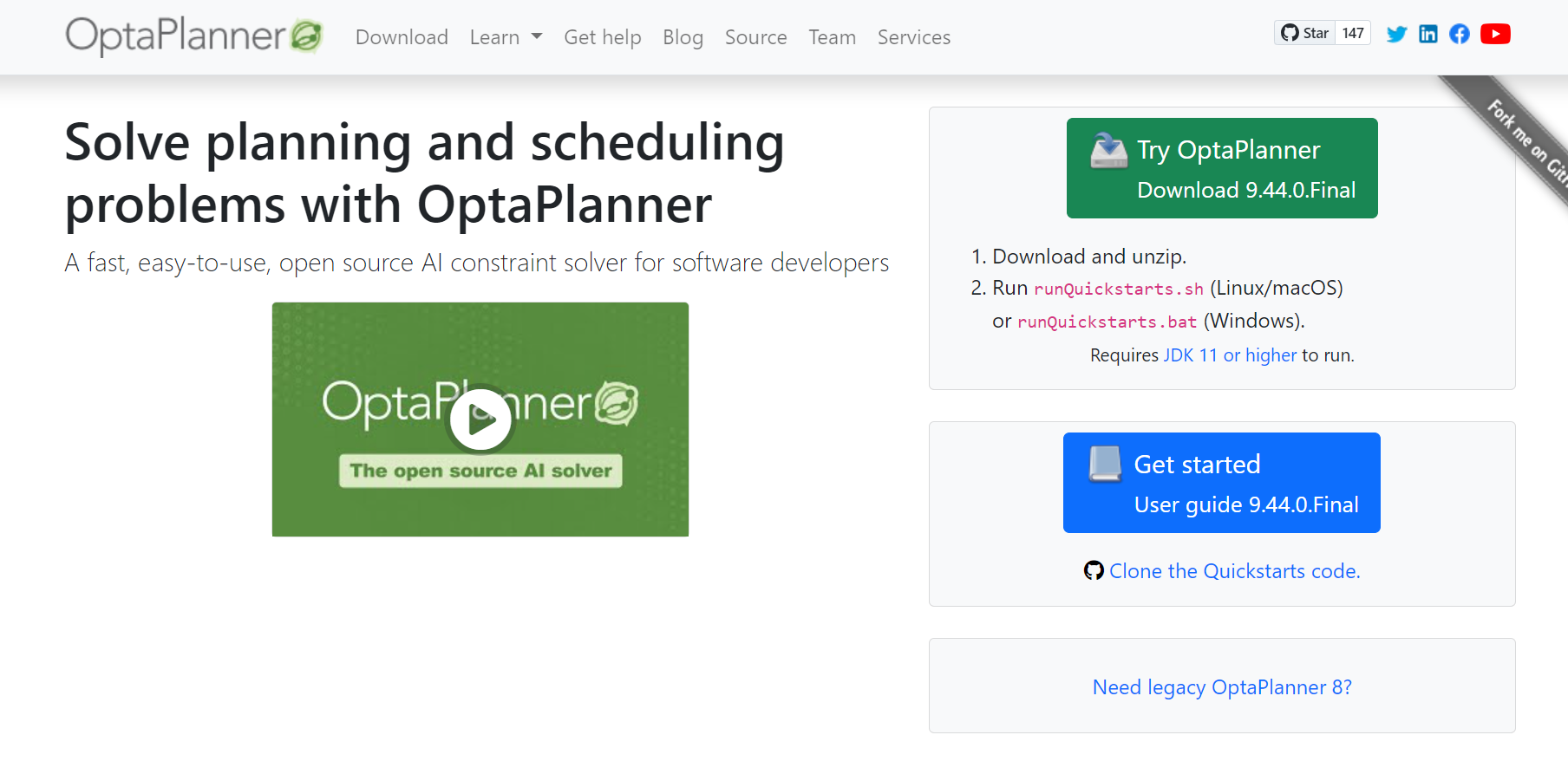Click the main headline about solving planning problems
Viewport: 1568px width, 761px height.
pos(425,173)
